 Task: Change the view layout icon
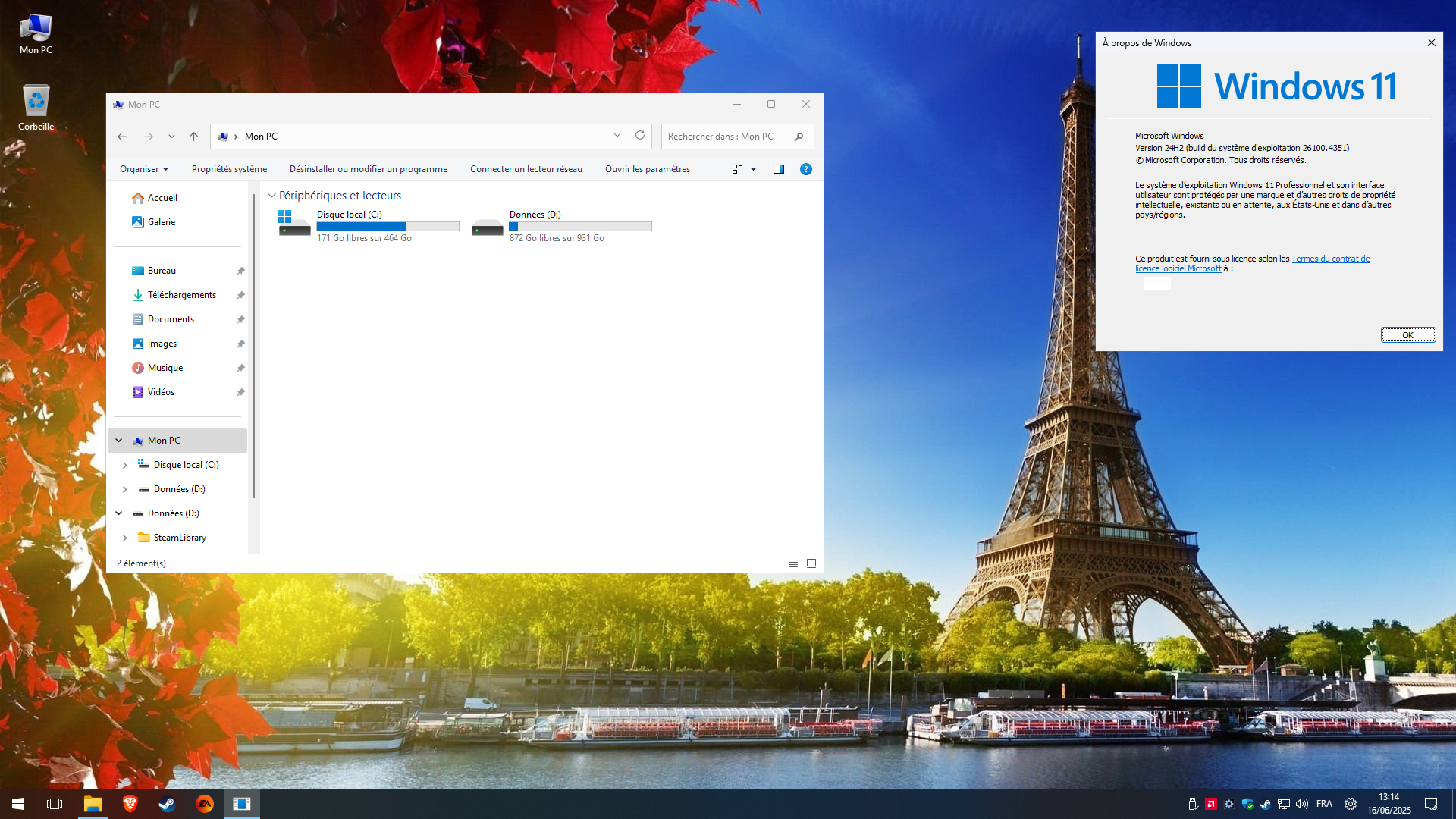(x=736, y=169)
